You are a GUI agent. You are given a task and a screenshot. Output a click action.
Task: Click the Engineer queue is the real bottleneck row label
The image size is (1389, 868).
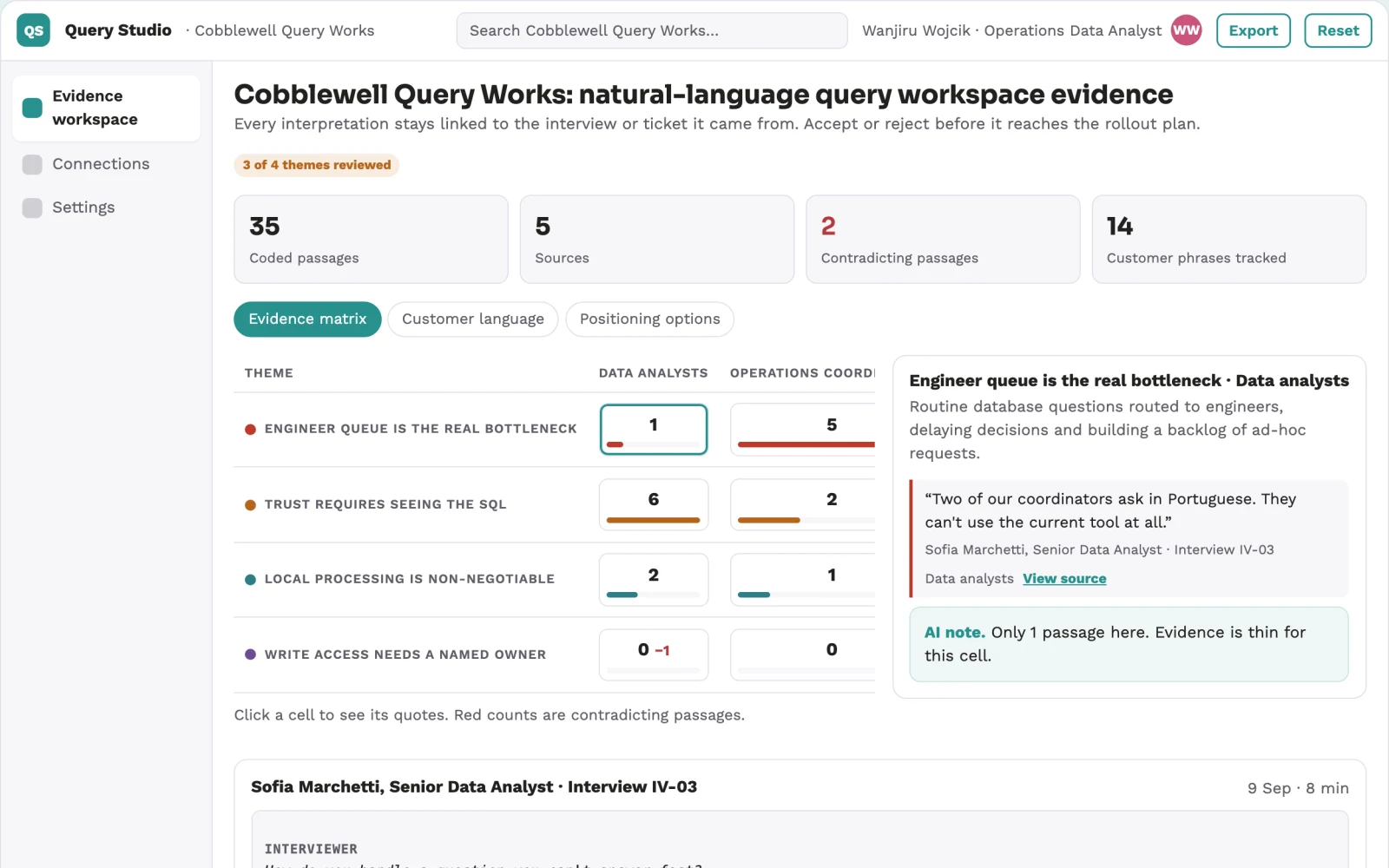(x=420, y=429)
